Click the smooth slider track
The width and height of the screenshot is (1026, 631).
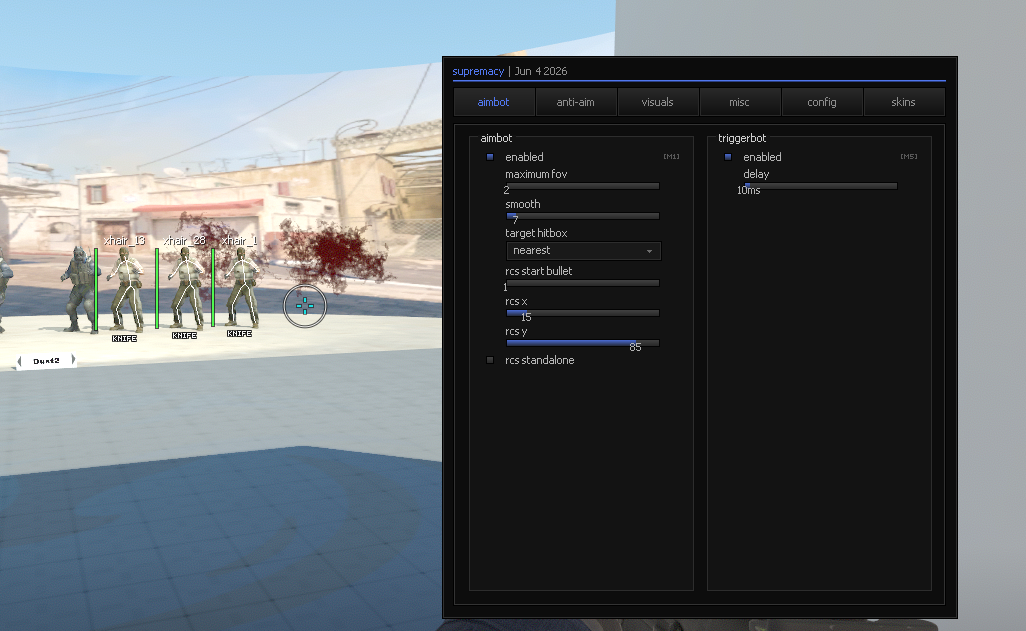(582, 216)
